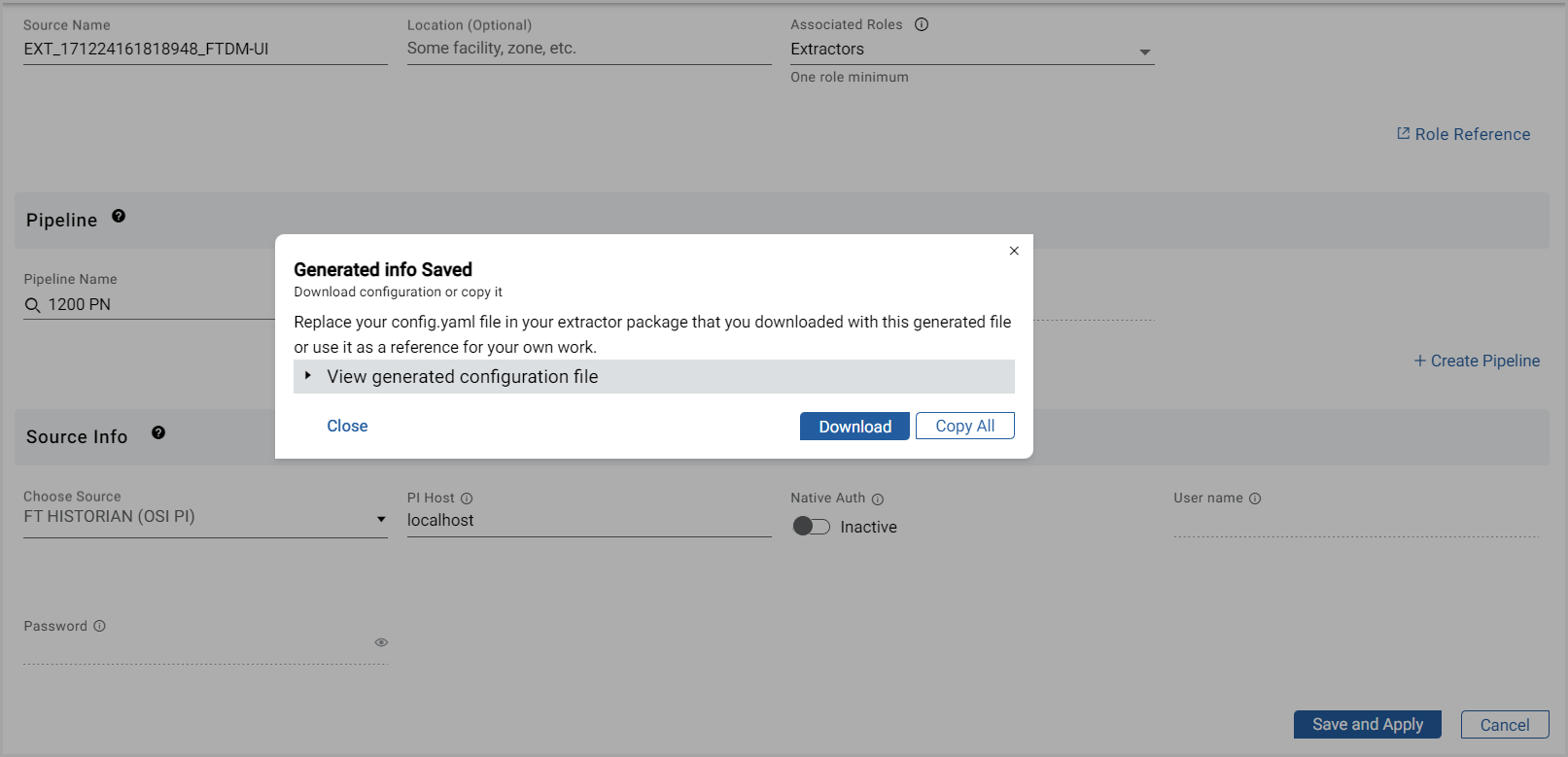Expand View generated configuration file
This screenshot has height=757, width=1568.
462,377
